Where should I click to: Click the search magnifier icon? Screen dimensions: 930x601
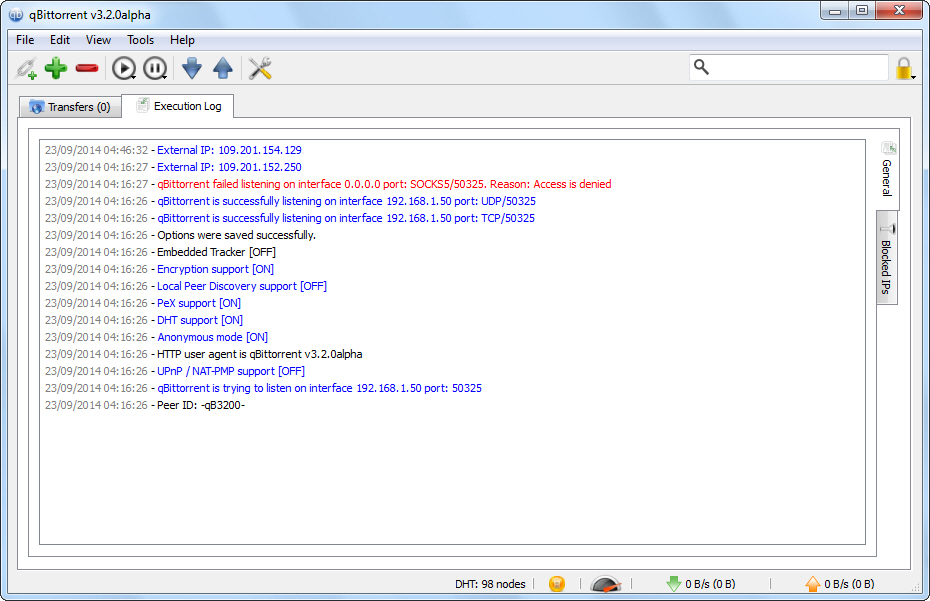pyautogui.click(x=702, y=67)
